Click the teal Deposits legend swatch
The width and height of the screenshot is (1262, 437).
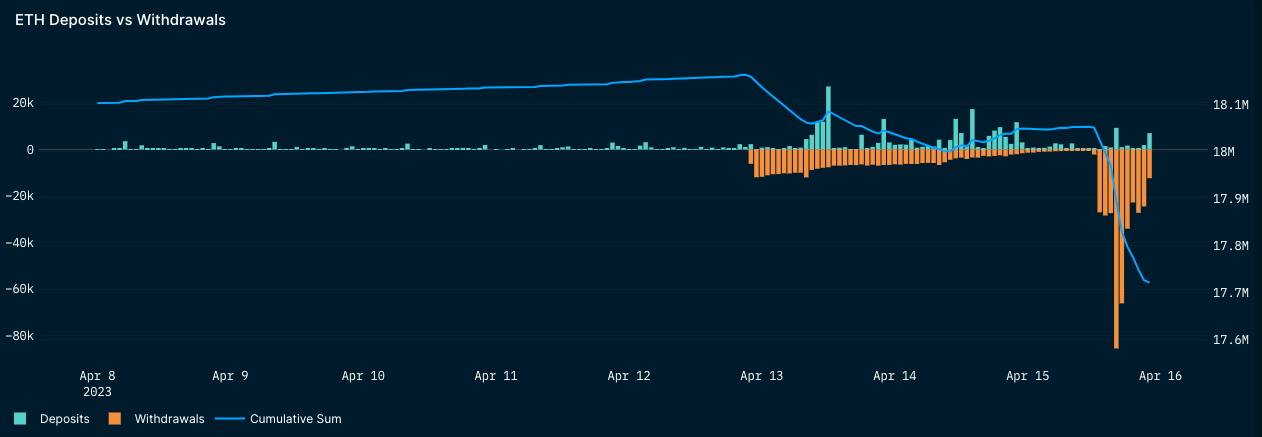[20, 419]
